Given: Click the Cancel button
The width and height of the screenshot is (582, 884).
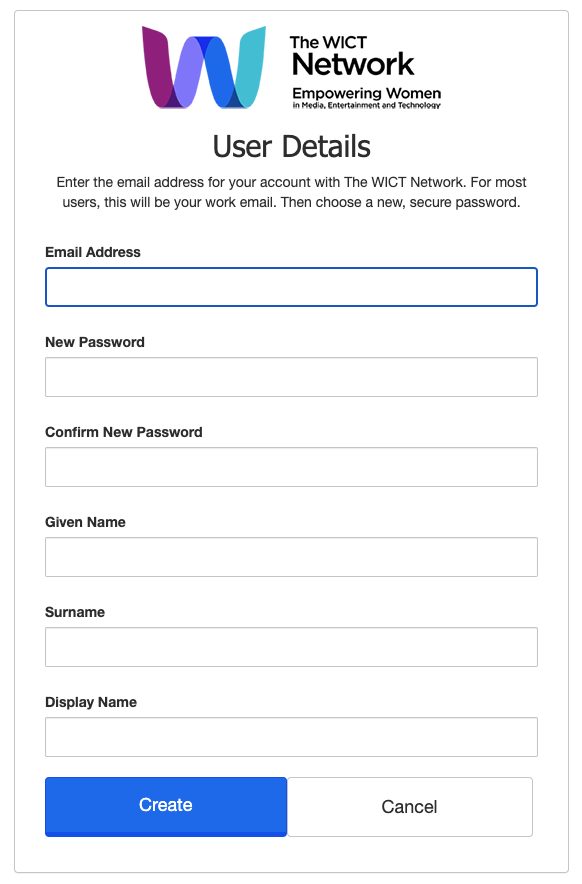Looking at the screenshot, I should tap(409, 807).
